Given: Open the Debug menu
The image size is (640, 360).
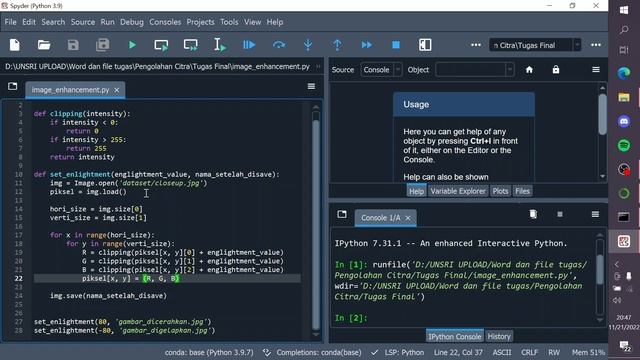Looking at the screenshot, I should pos(132,22).
